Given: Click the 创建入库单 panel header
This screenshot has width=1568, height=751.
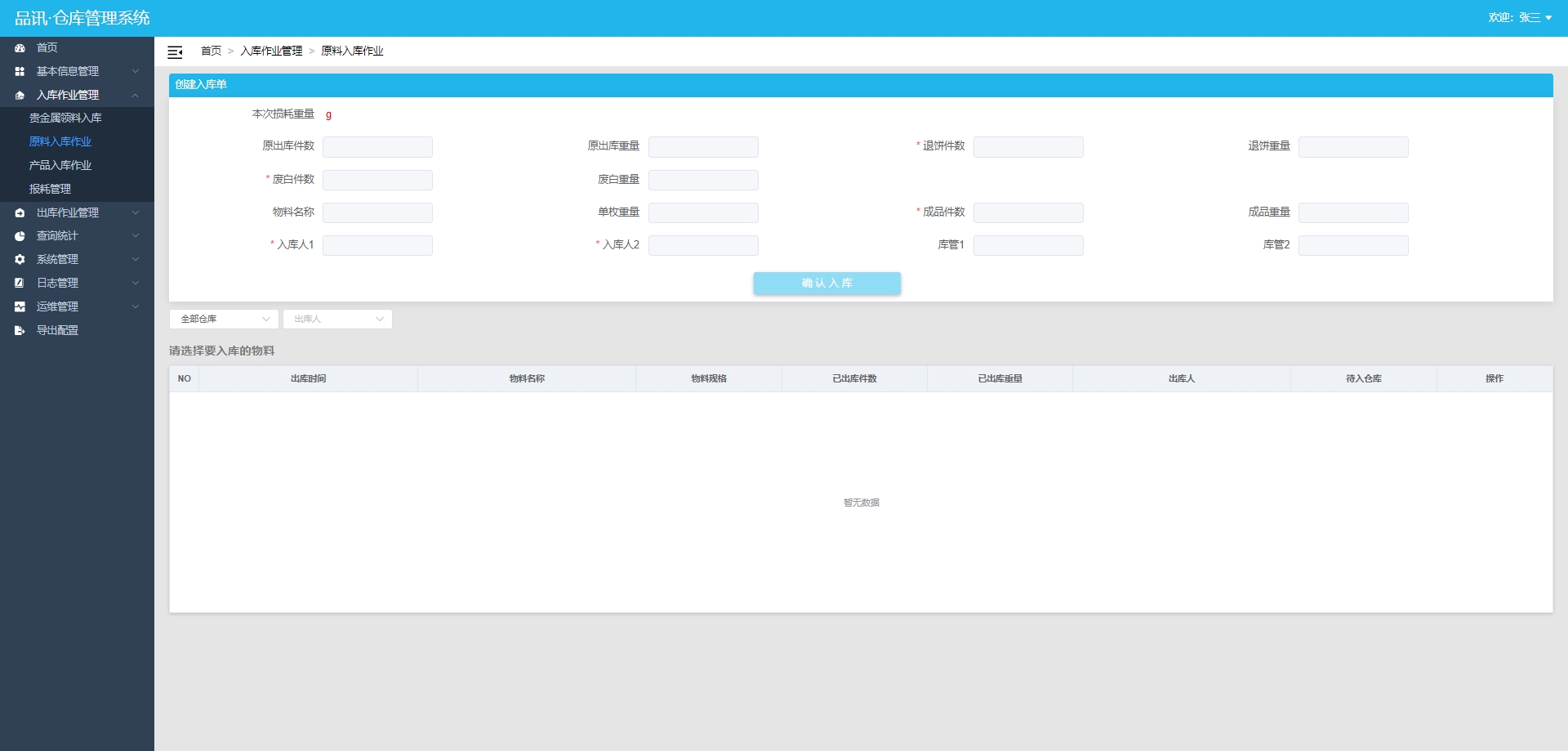Looking at the screenshot, I should coord(861,85).
